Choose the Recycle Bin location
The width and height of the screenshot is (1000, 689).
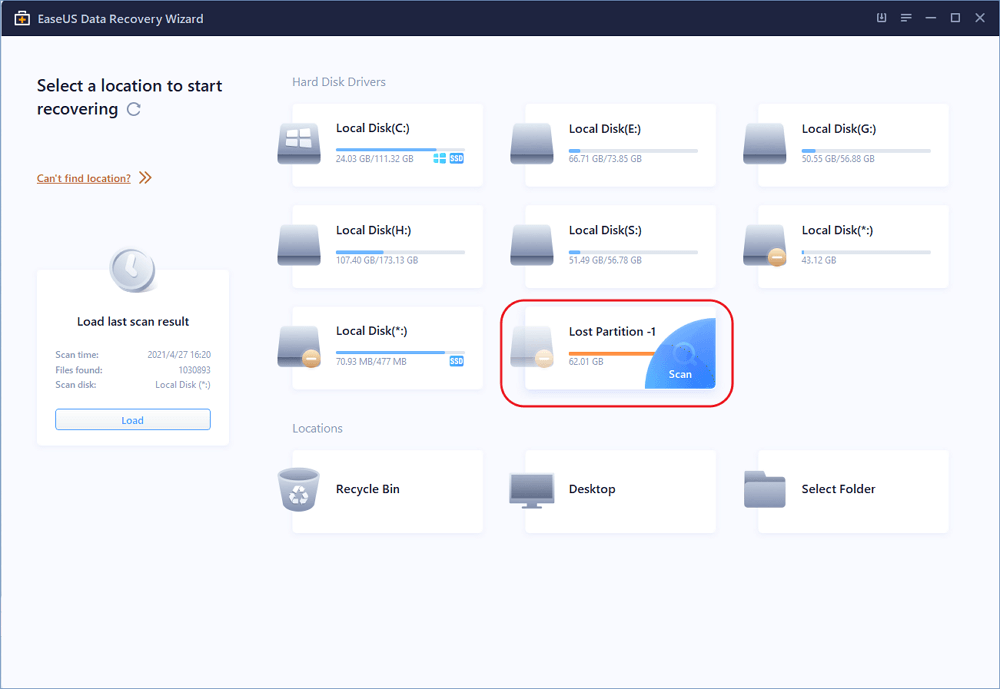[x=388, y=491]
